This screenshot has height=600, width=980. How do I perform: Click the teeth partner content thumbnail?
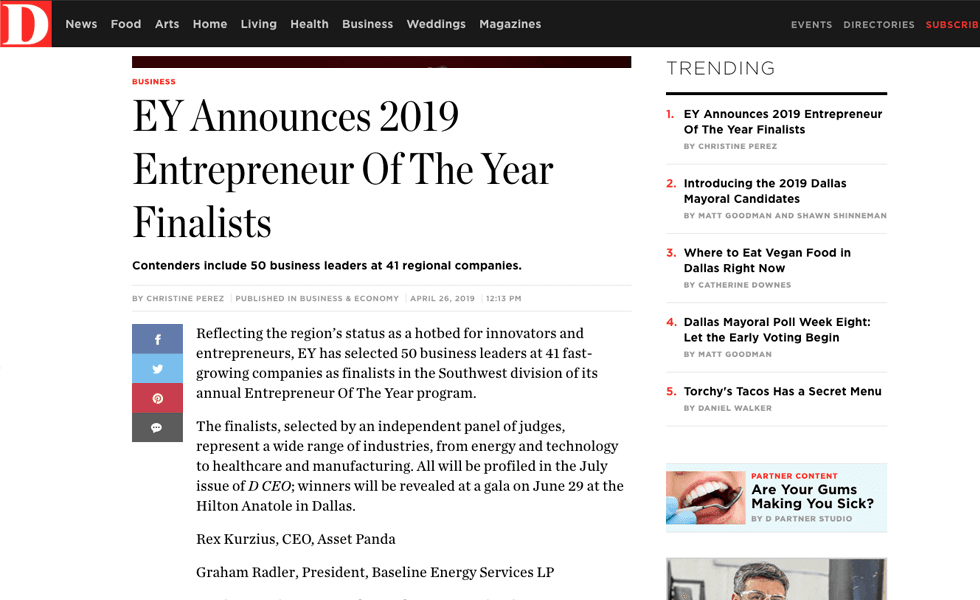point(705,497)
